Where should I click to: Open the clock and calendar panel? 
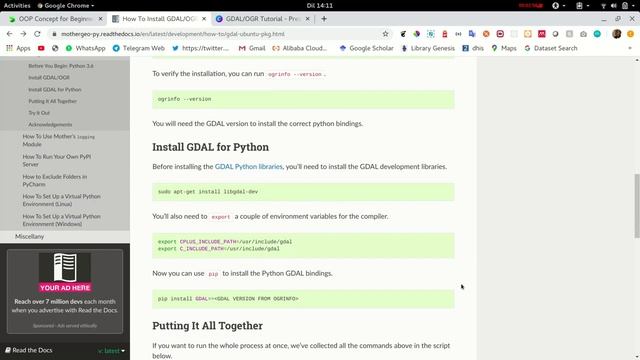(x=320, y=6)
